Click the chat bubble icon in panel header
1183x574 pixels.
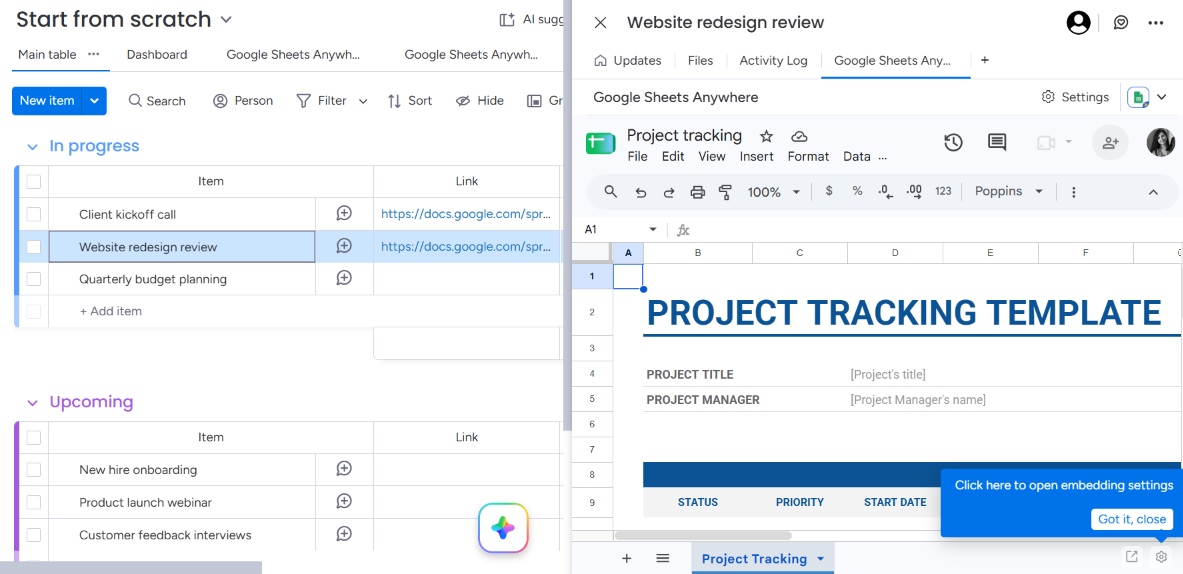point(1121,23)
